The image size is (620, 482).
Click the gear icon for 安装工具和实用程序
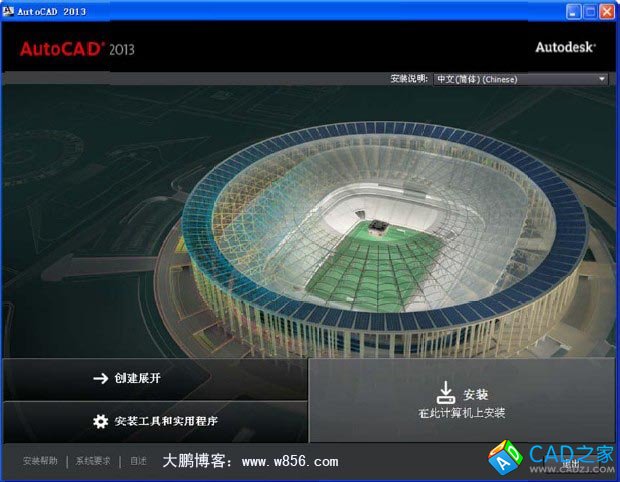click(x=100, y=421)
